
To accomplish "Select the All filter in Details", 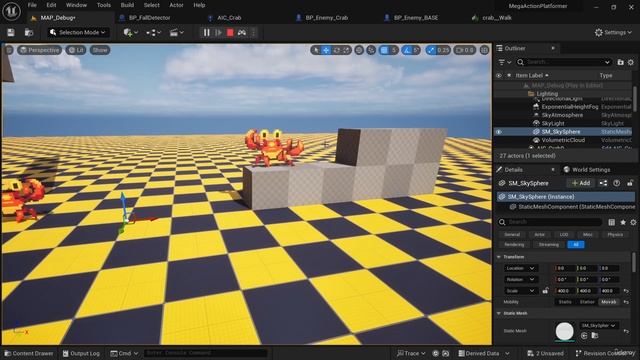I will (576, 244).
